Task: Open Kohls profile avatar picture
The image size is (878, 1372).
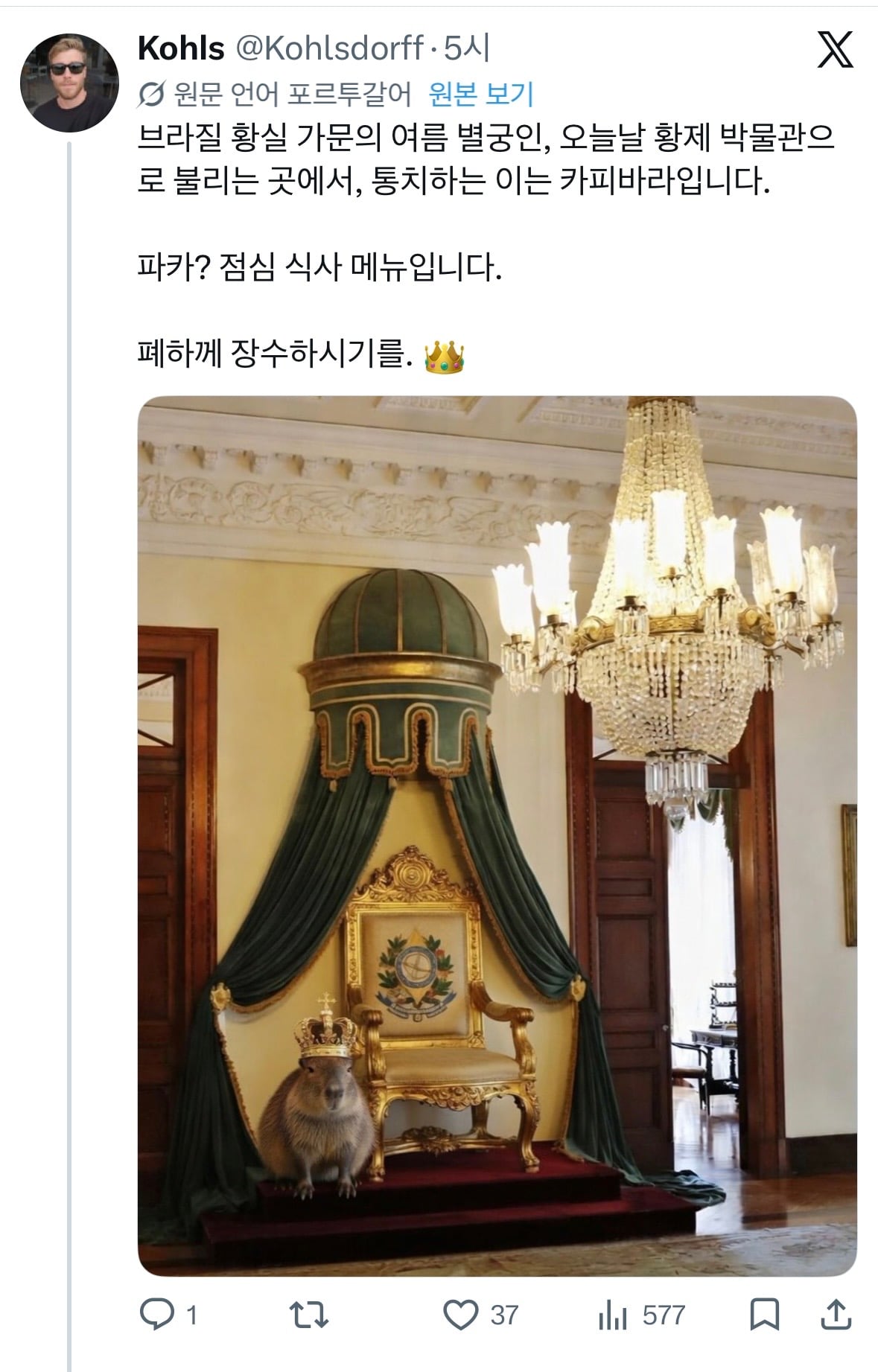Action: coord(69,83)
